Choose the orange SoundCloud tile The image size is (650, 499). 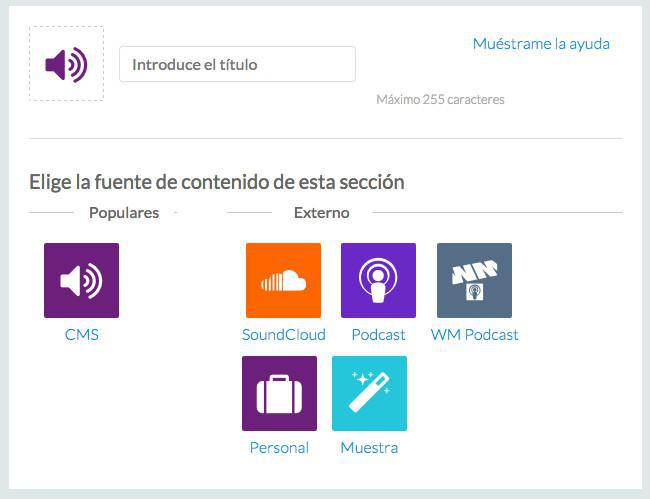[x=283, y=281]
